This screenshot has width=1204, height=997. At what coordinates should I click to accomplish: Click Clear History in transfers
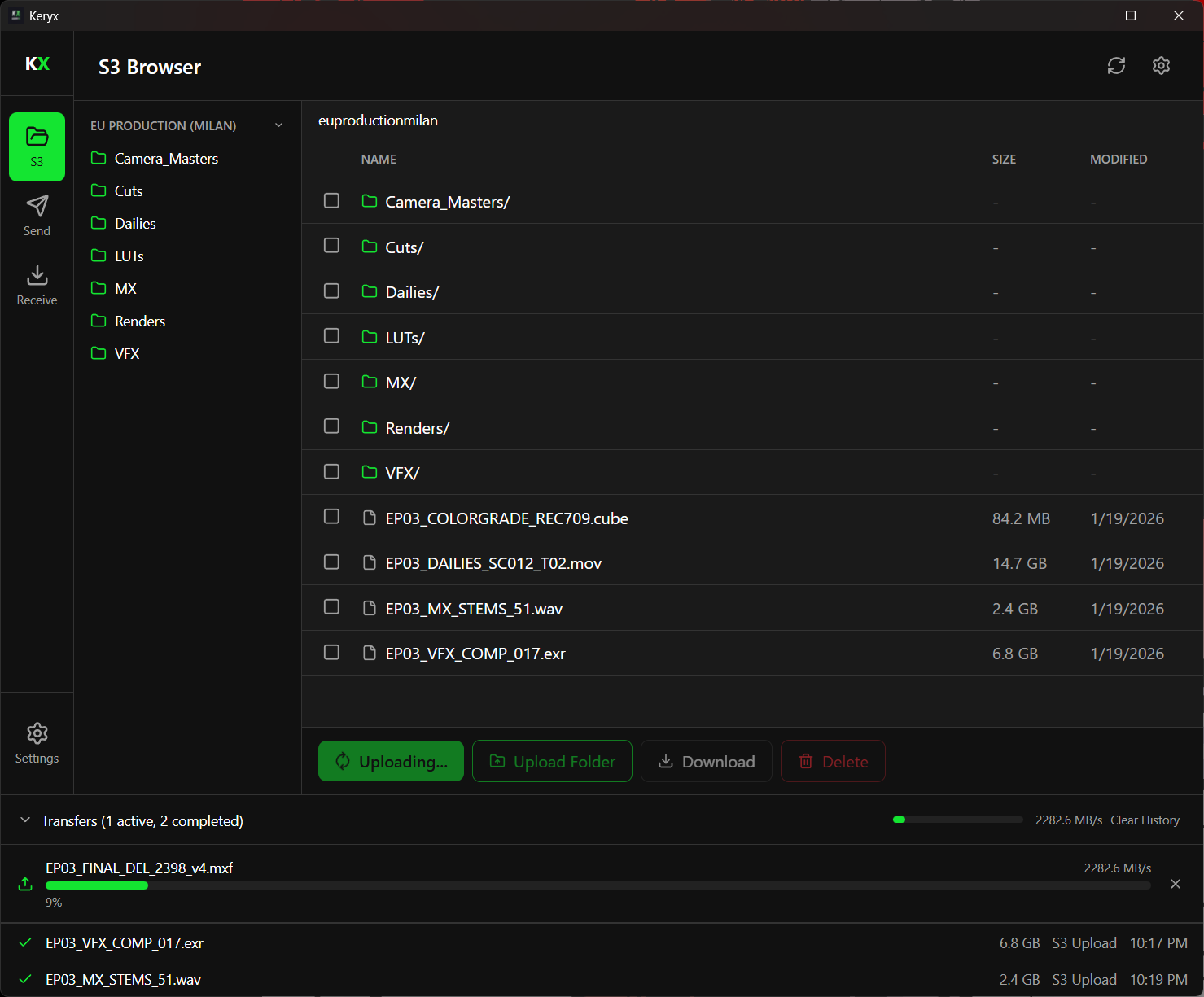pos(1145,820)
